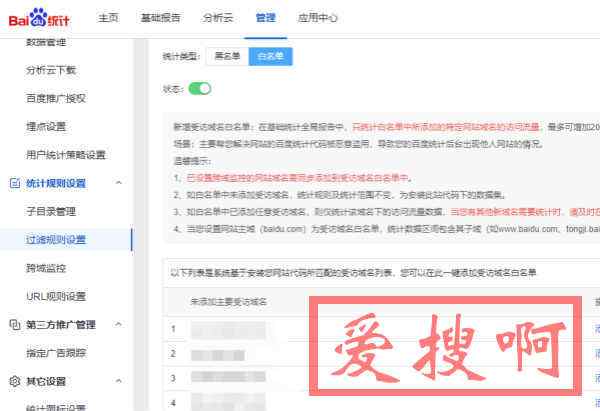Open the 应用中心 top navigation item

pyautogui.click(x=317, y=18)
